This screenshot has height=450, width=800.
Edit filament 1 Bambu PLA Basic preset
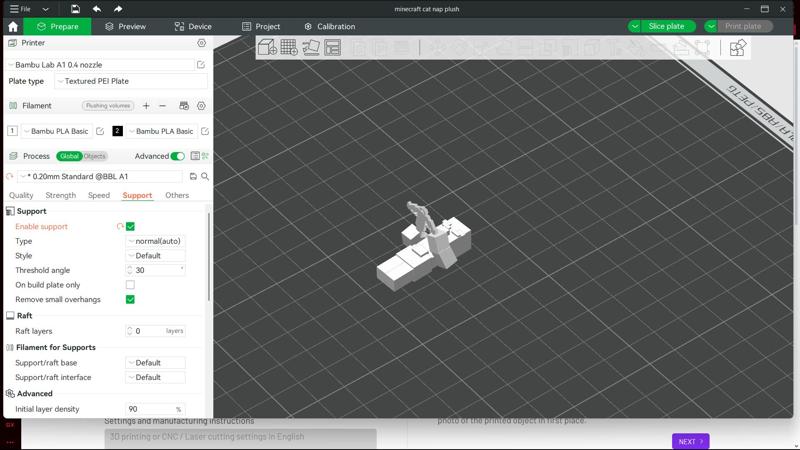(x=100, y=131)
